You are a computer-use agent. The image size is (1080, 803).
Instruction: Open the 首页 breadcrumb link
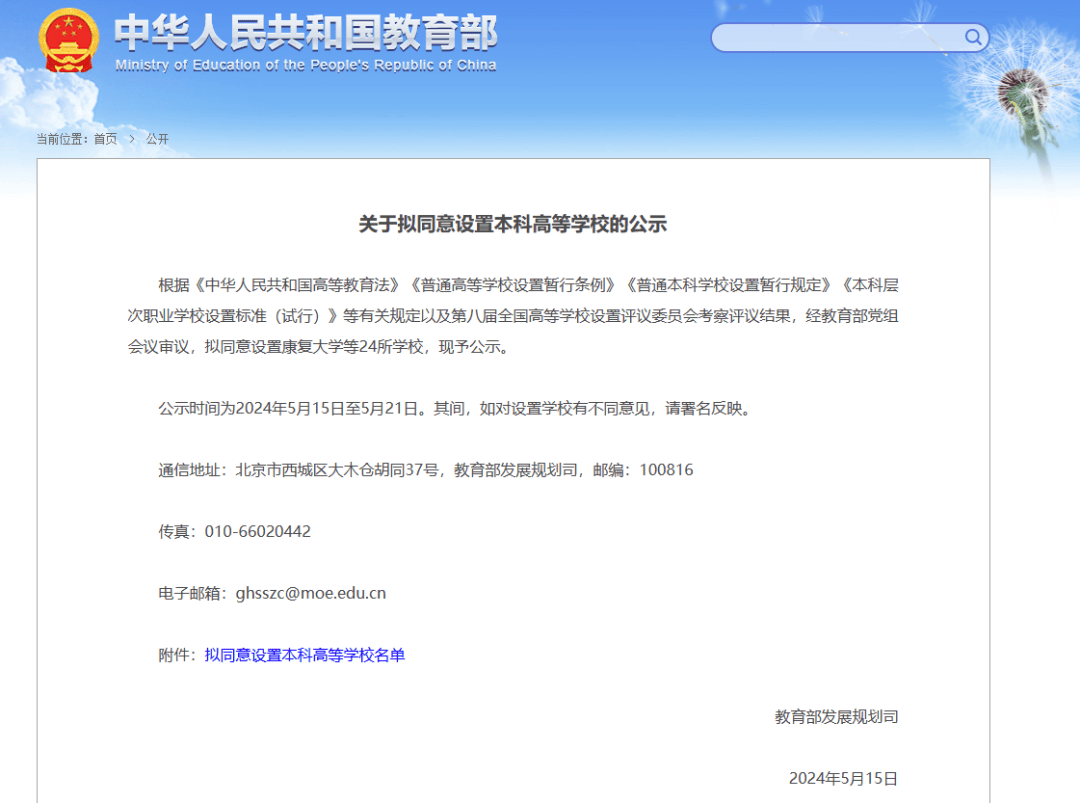104,140
